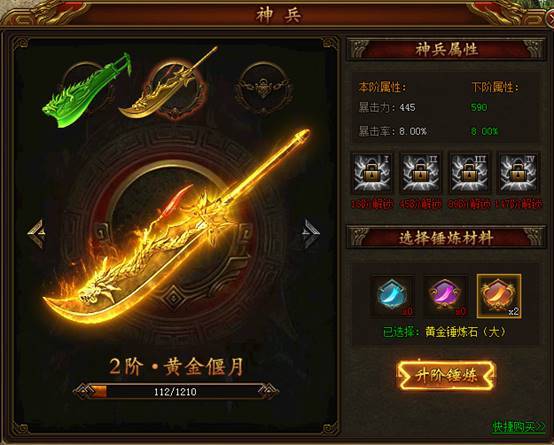Click the 112/1210 progress bar
Image resolution: width=554 pixels, height=445 pixels.
tap(176, 392)
